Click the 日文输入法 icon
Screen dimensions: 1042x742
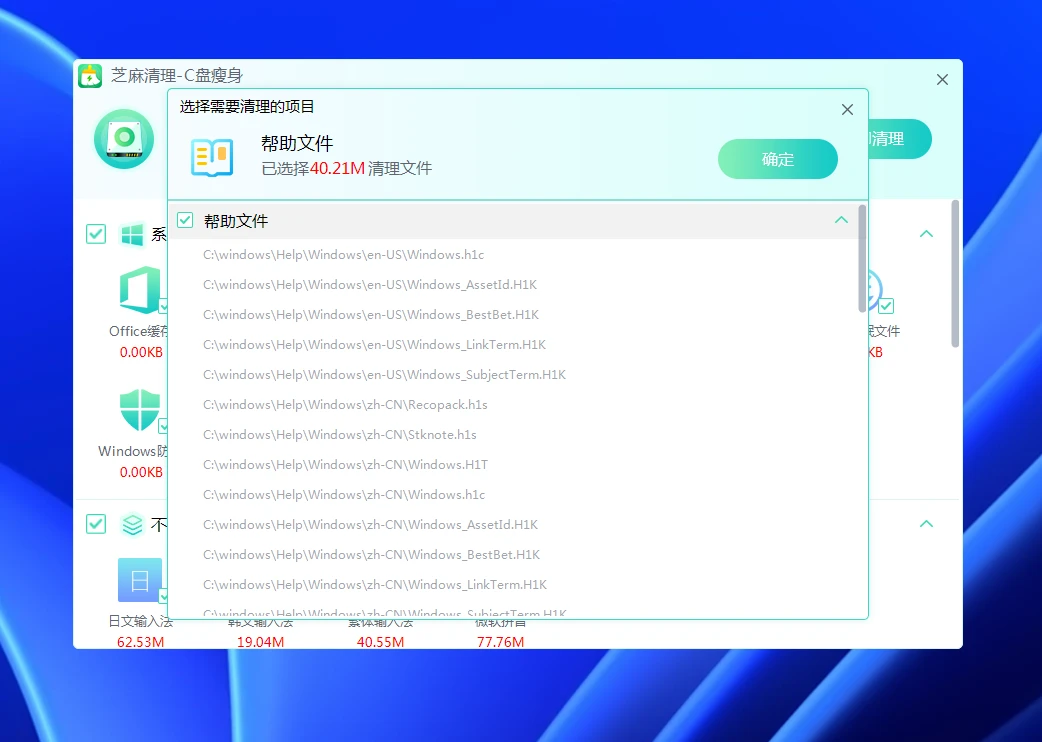tap(139, 580)
